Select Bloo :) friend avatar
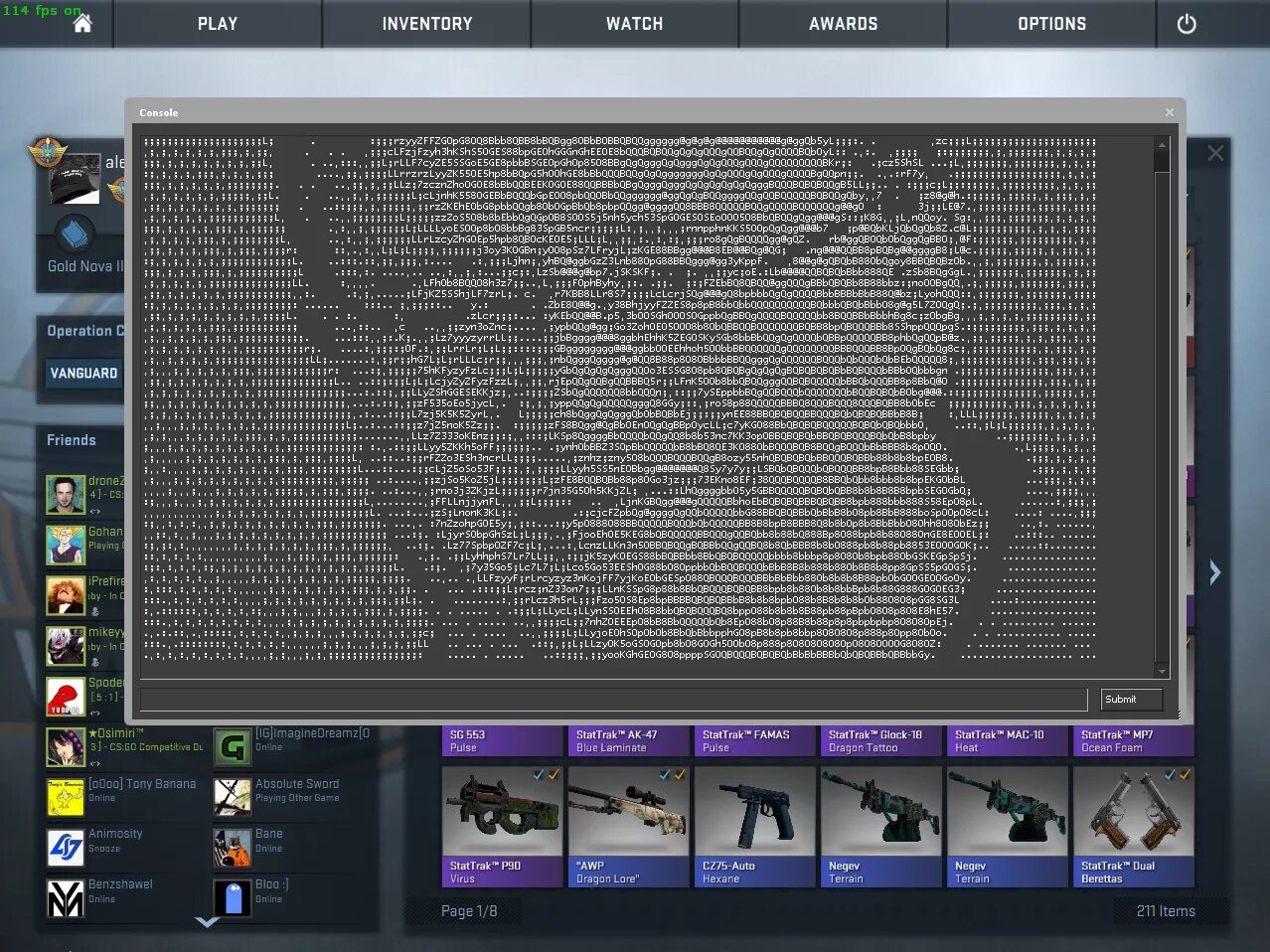This screenshot has width=1270, height=952. point(233,899)
